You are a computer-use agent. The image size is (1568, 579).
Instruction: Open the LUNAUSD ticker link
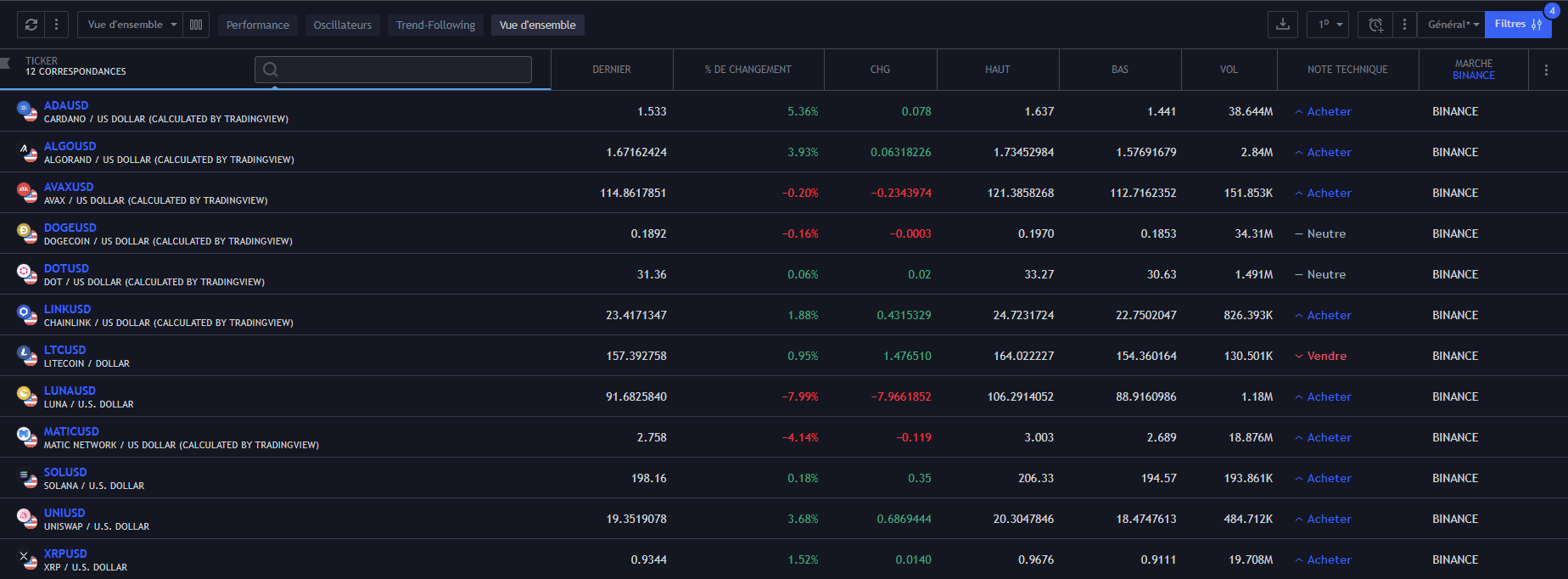pyautogui.click(x=70, y=391)
